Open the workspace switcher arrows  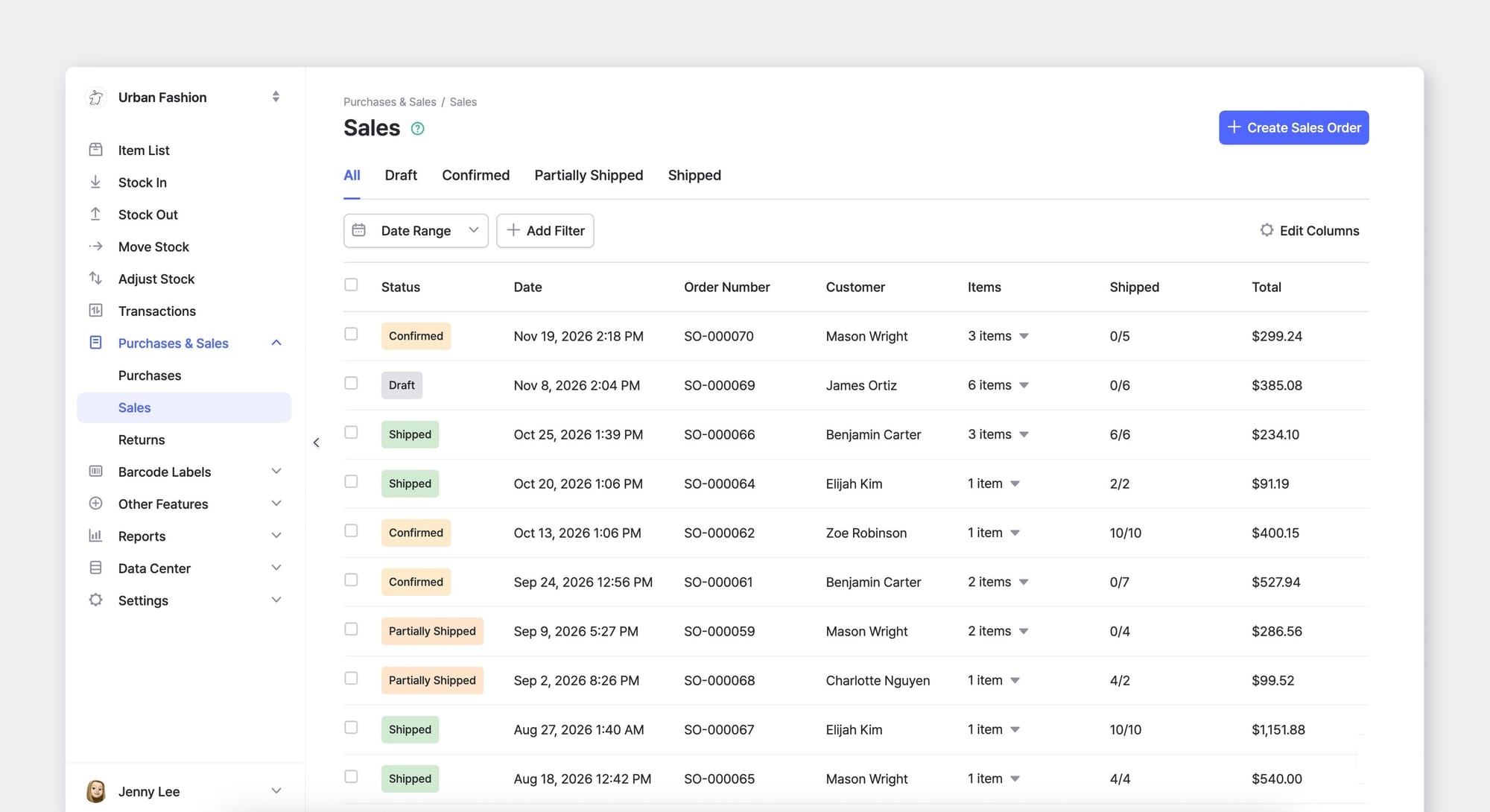coord(276,97)
